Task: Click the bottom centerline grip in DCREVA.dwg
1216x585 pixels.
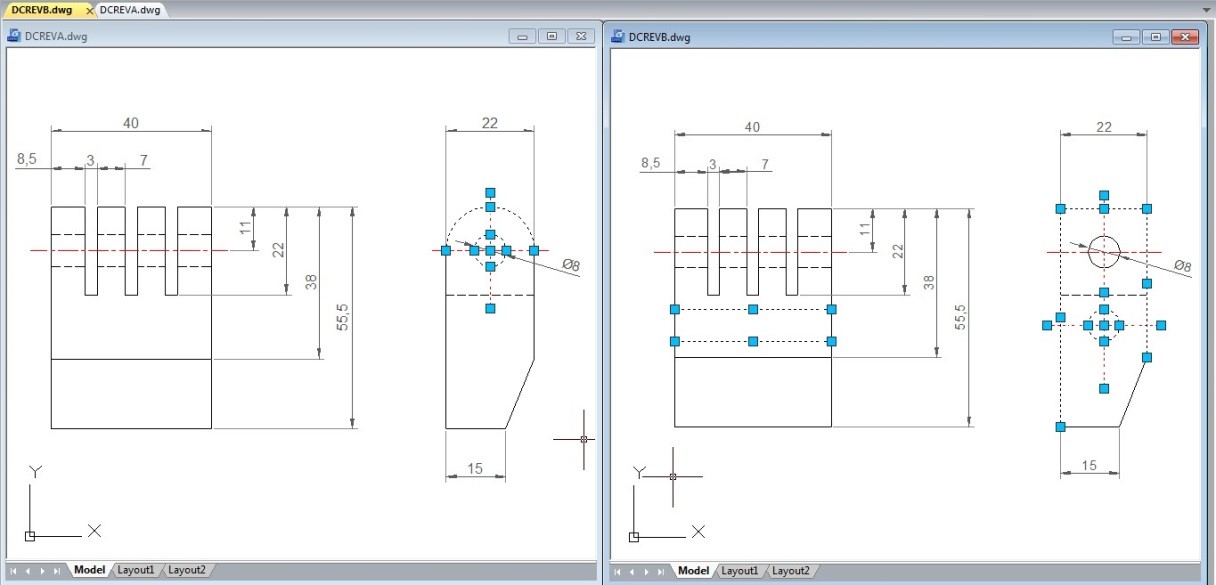Action: pyautogui.click(x=490, y=308)
